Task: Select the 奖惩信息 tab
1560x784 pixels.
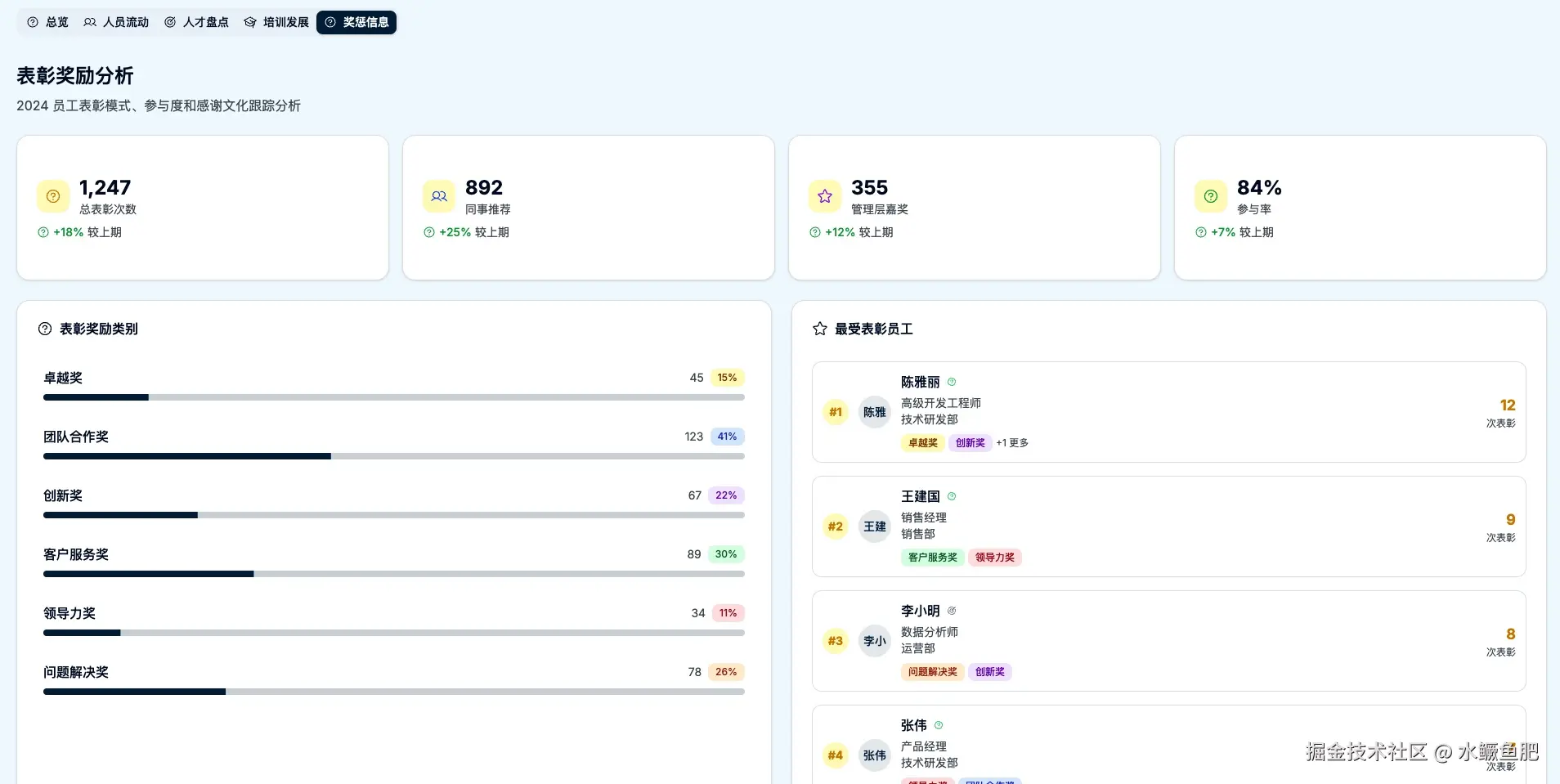Action: [356, 22]
